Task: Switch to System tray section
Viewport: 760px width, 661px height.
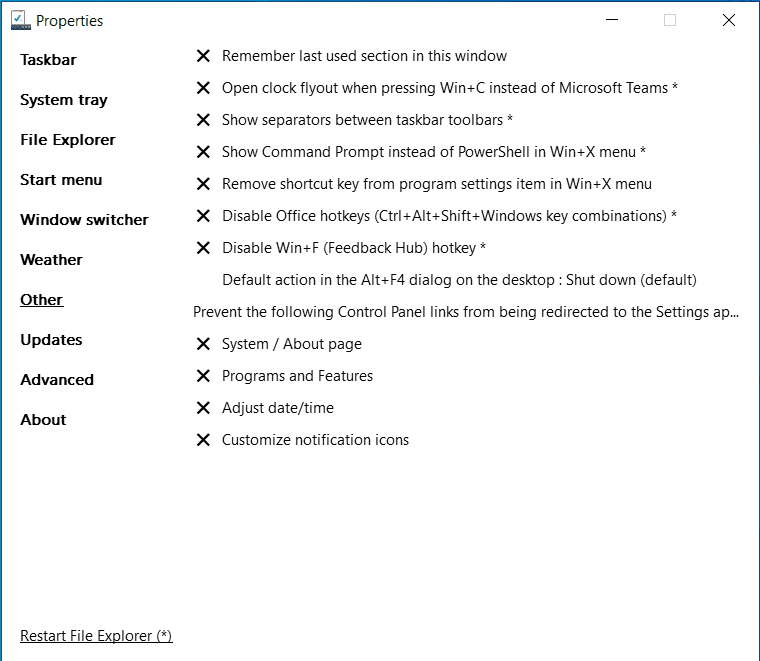Action: coord(64,100)
